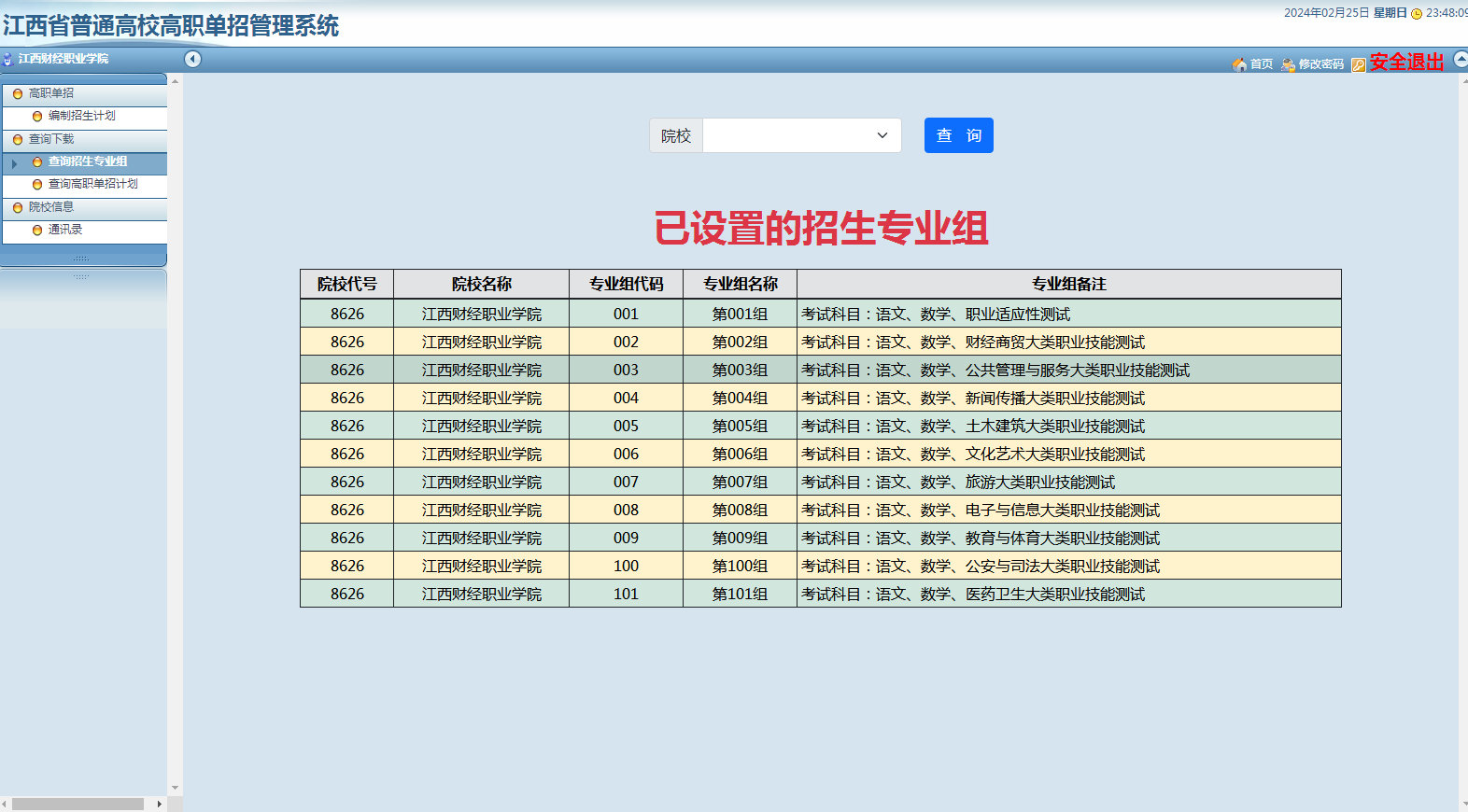
Task: Click the 院校名称 column header
Action: pos(481,284)
